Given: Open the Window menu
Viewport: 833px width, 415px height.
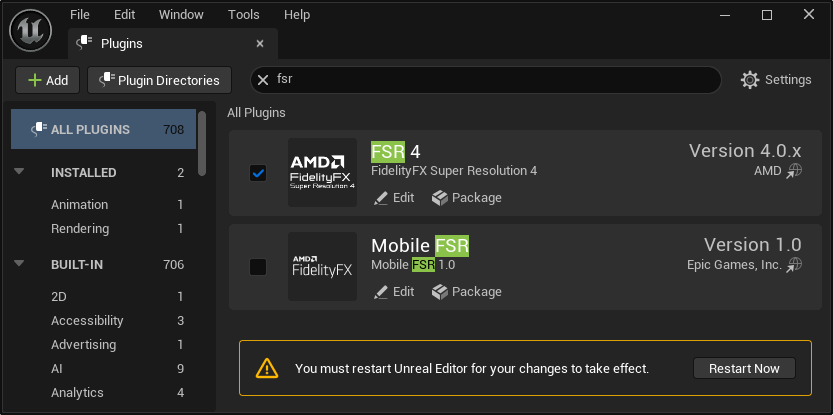Looking at the screenshot, I should tap(180, 15).
